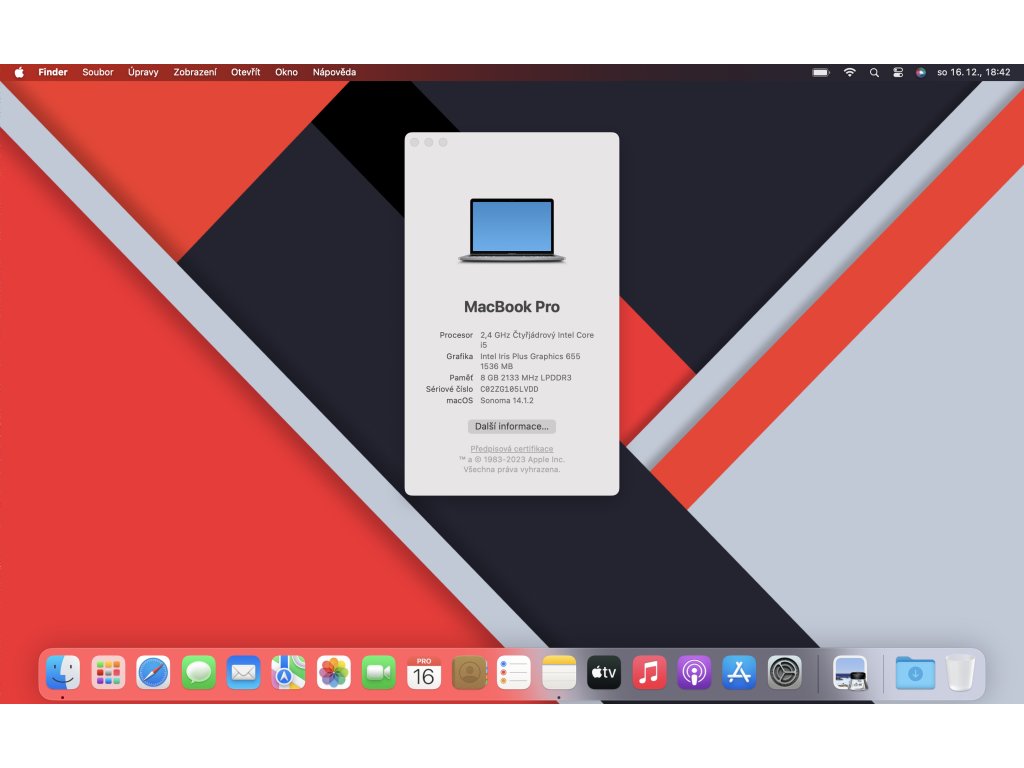This screenshot has height=768, width=1024.
Task: Start FaceTime from the Dock
Action: (x=379, y=672)
